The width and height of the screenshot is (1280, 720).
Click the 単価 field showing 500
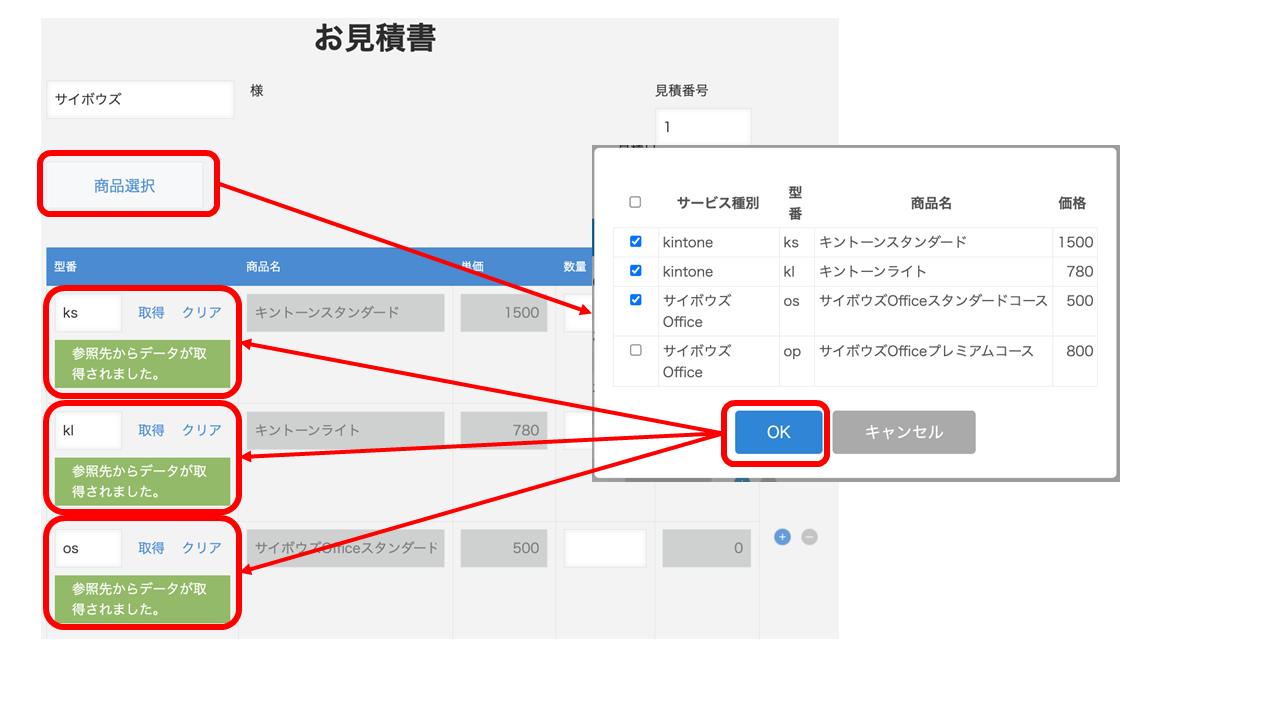point(504,548)
